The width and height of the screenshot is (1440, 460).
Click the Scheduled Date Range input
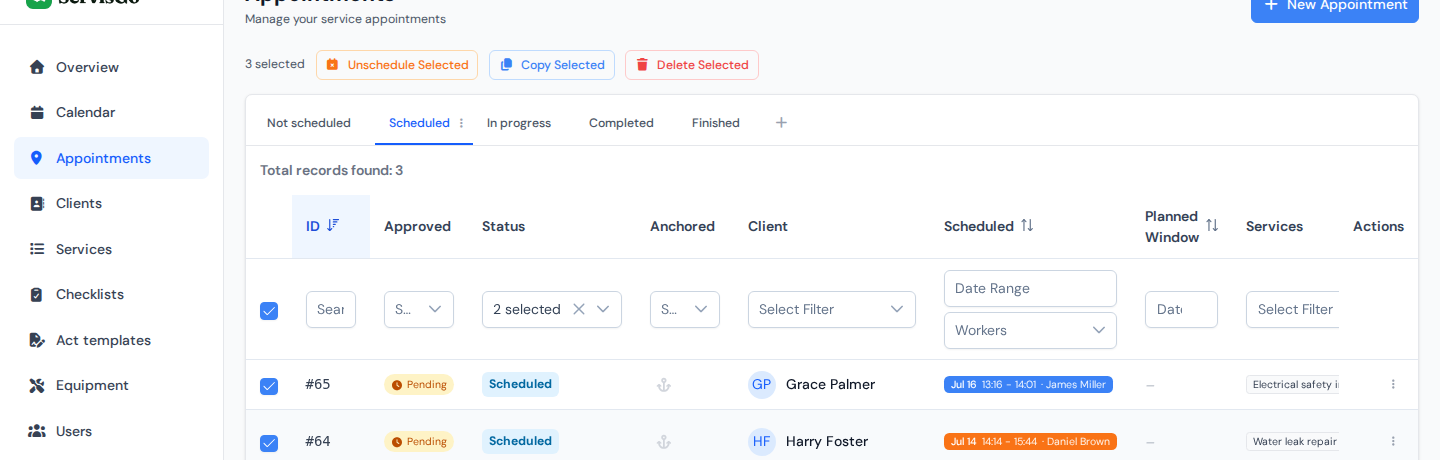pos(1030,288)
